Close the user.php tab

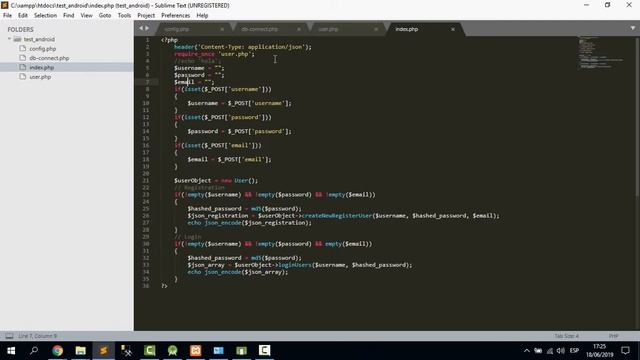pyautogui.click(x=376, y=29)
